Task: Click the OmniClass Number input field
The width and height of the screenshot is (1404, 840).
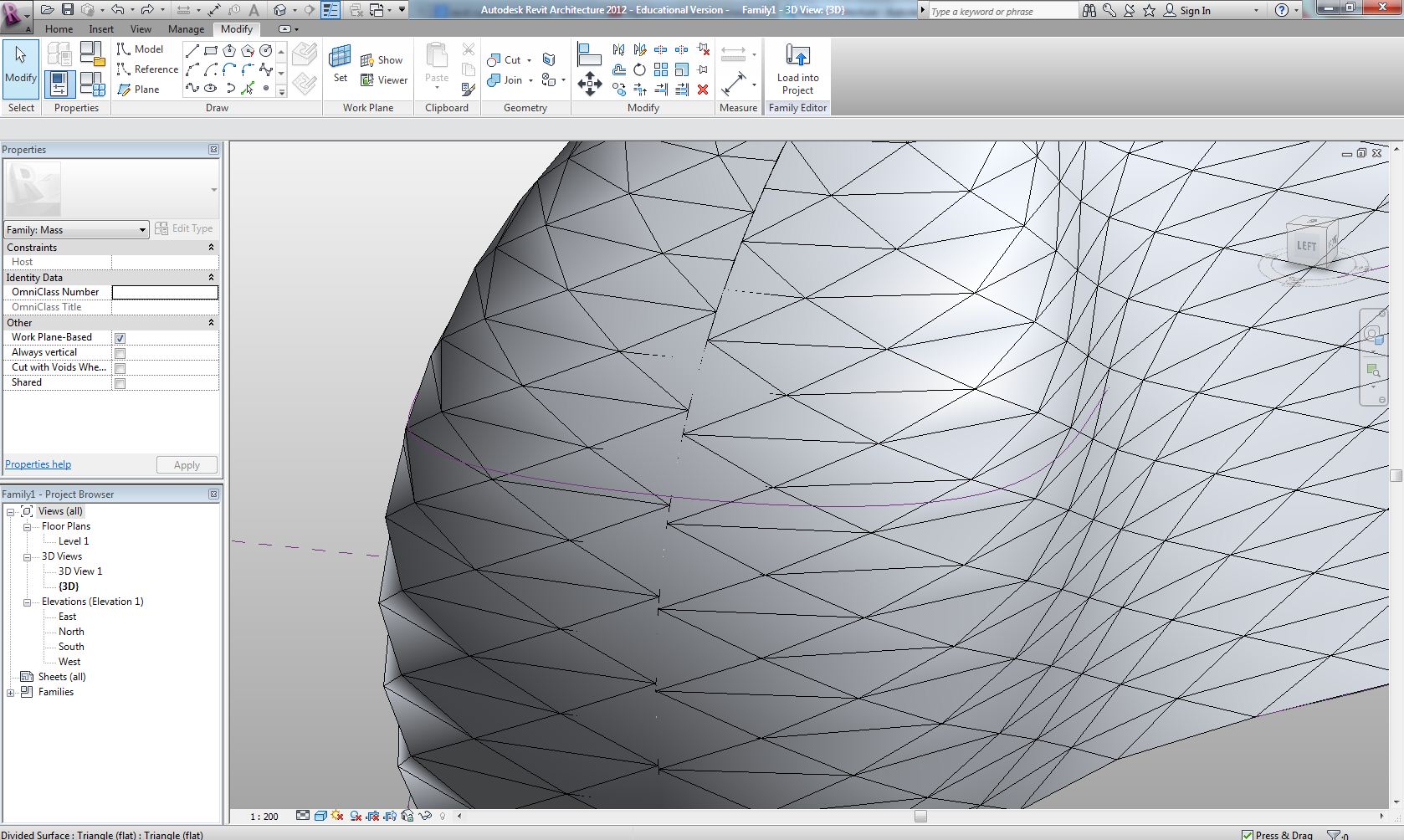Action: [165, 292]
